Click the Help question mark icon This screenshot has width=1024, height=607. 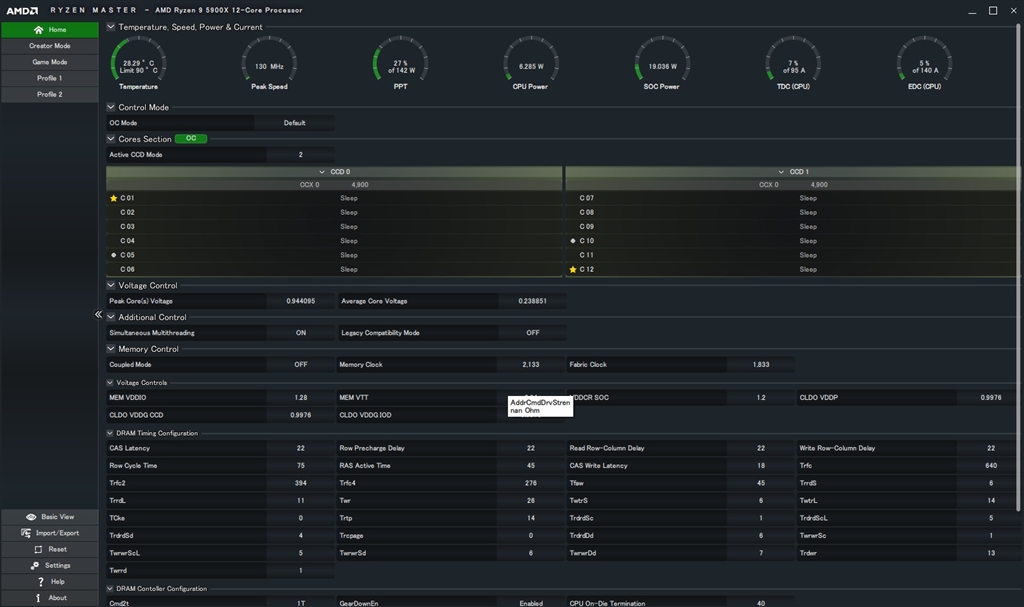pyautogui.click(x=41, y=581)
